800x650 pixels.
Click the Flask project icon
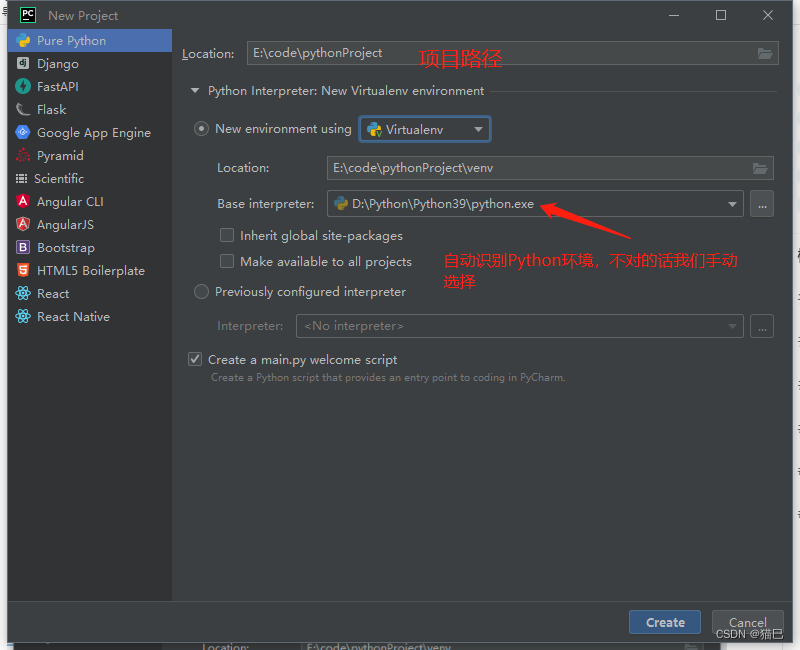[23, 109]
